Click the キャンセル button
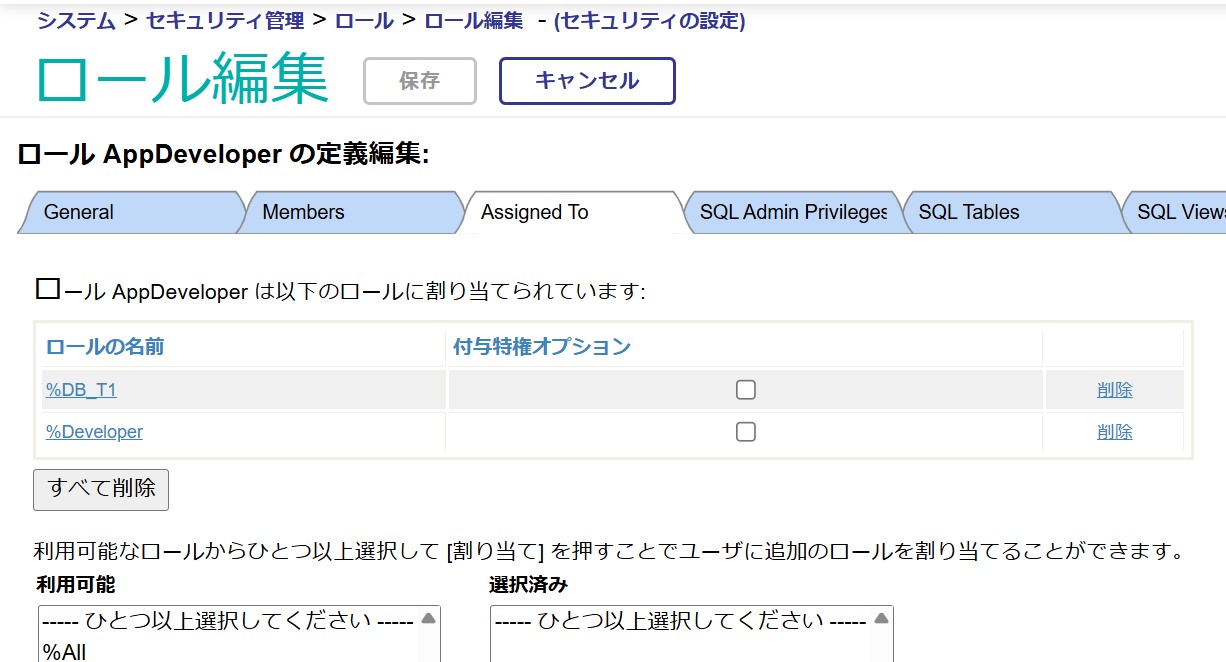Screen dimensions: 1226x662 tap(587, 81)
